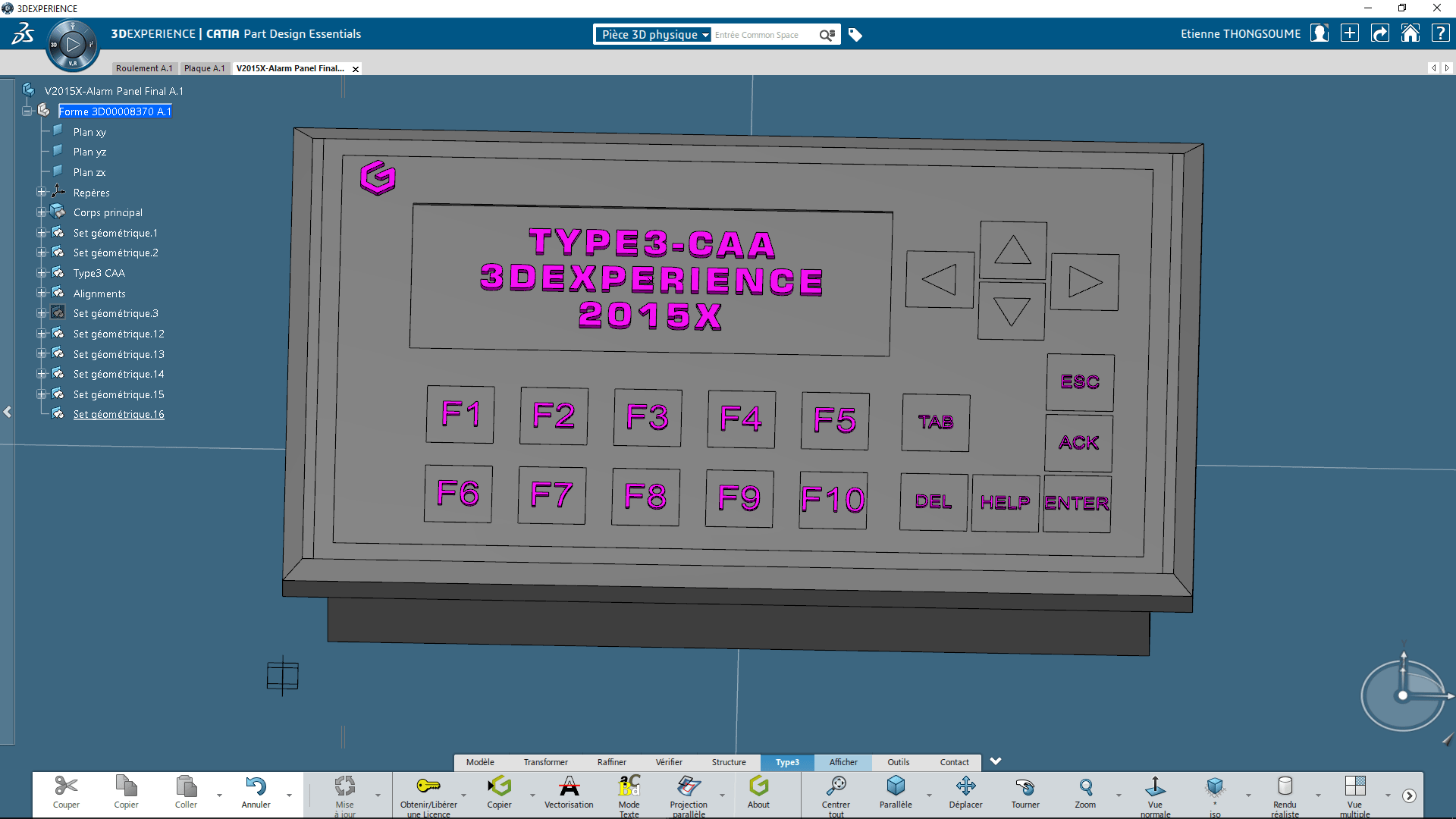Click the iso view cube icon
The height and width of the screenshot is (819, 1456).
point(1215,786)
